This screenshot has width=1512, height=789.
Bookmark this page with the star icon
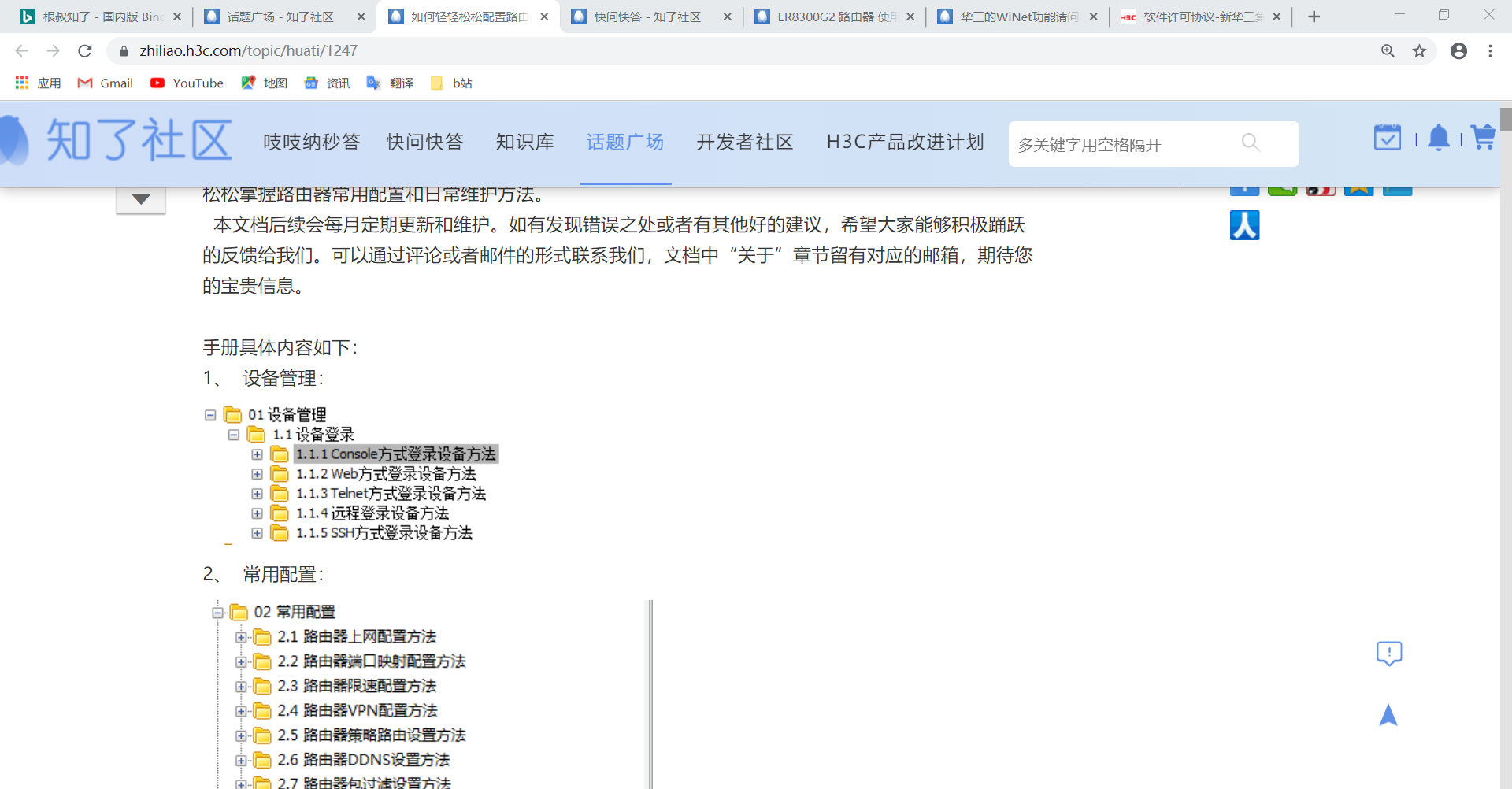point(1419,51)
